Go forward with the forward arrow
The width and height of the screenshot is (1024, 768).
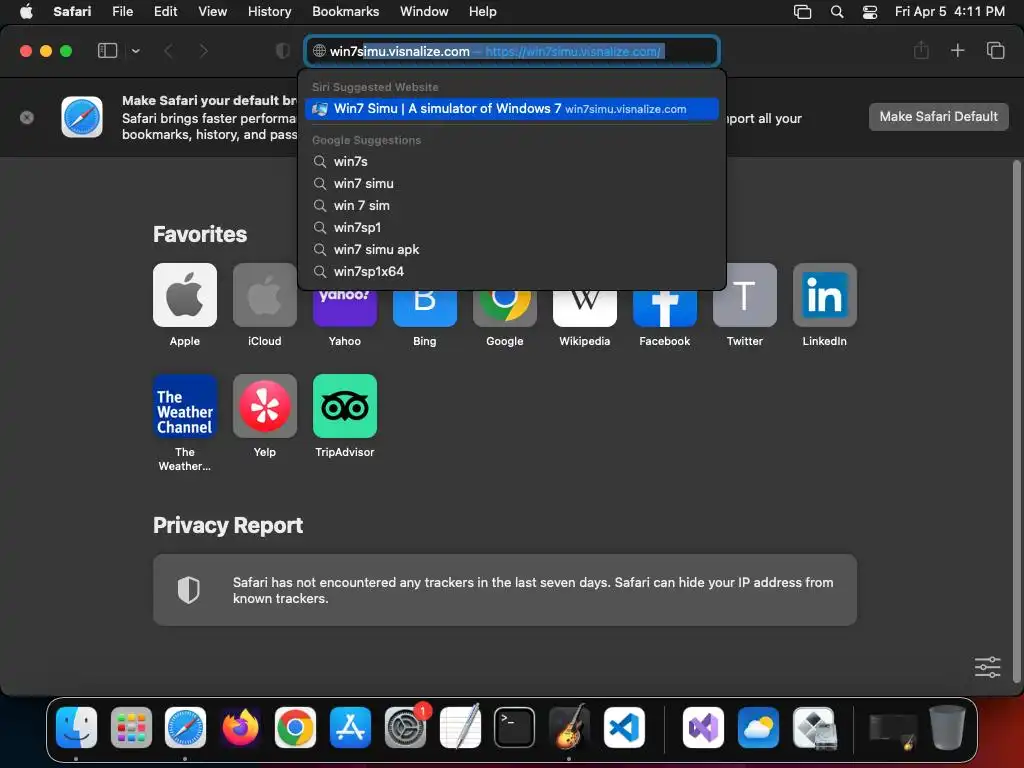pyautogui.click(x=203, y=51)
